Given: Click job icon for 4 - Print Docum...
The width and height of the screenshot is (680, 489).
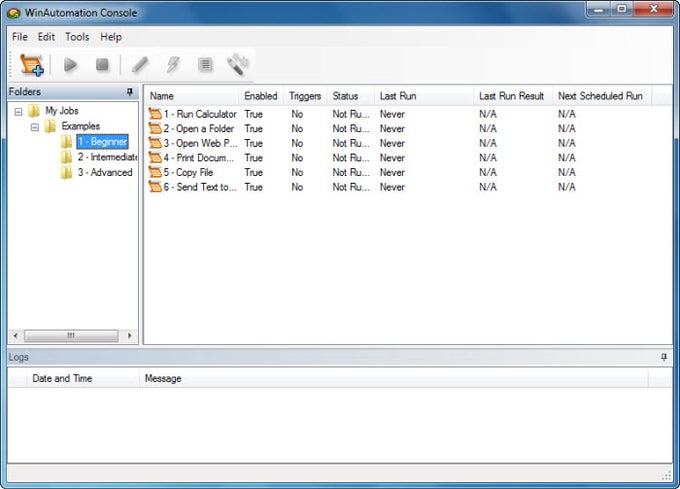Looking at the screenshot, I should tap(155, 158).
